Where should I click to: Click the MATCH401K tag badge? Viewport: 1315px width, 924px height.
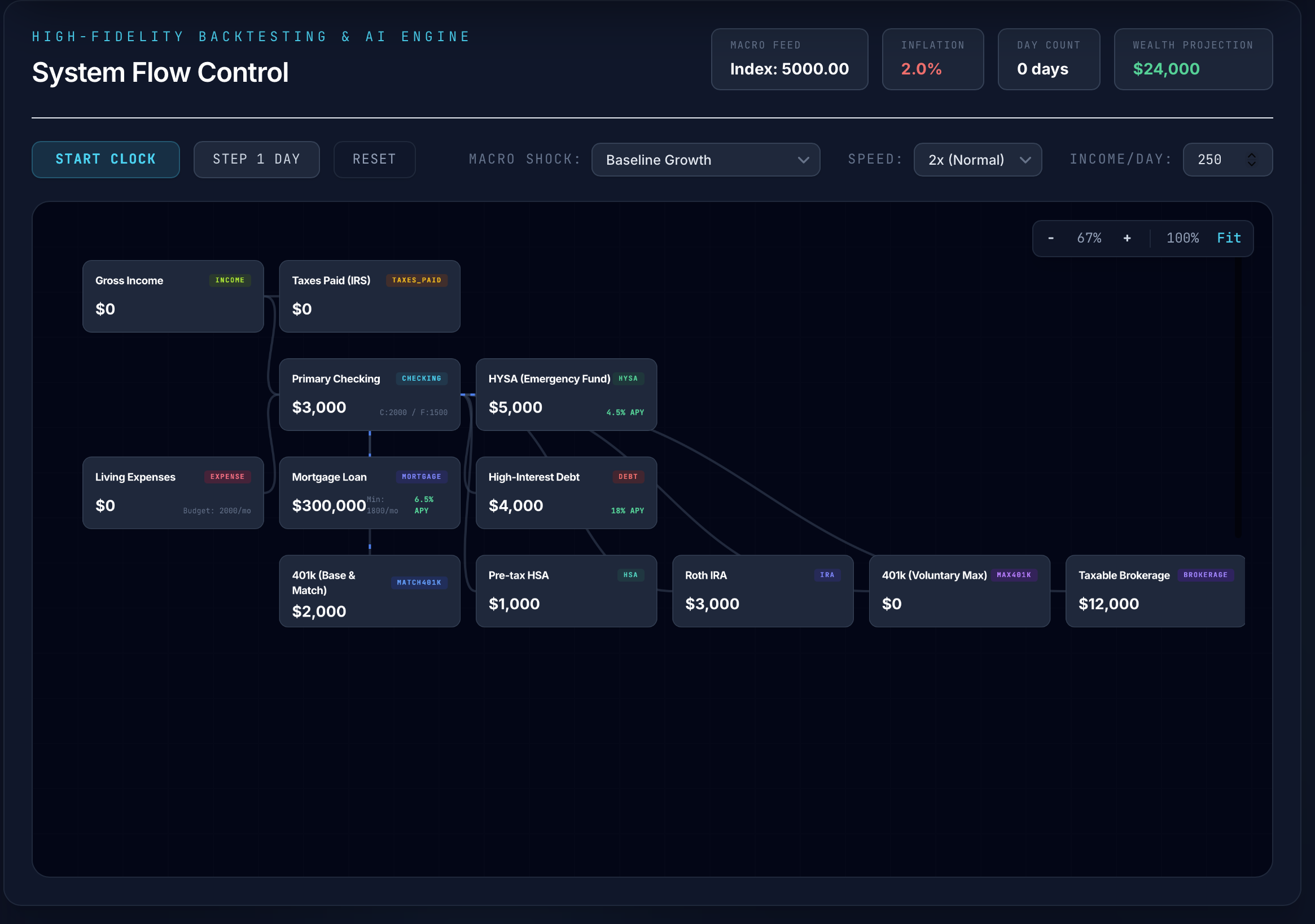(419, 583)
